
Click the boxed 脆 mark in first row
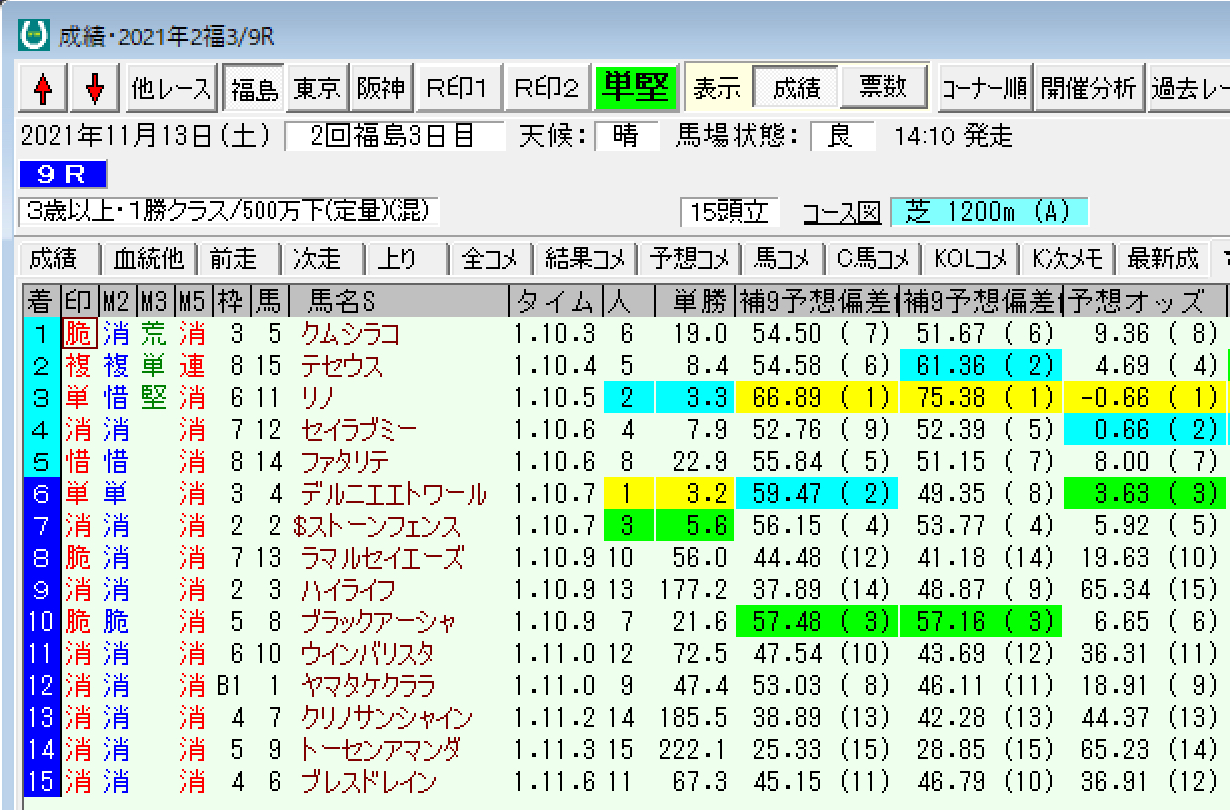78,334
